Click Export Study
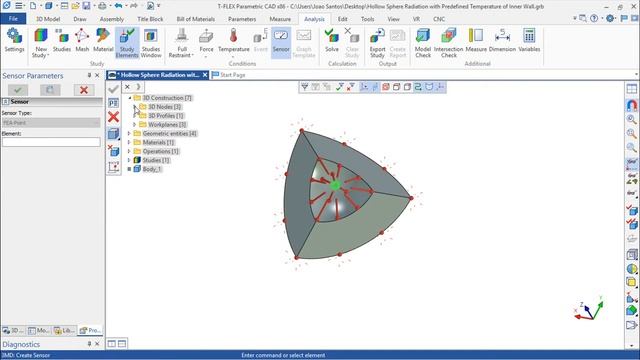Screen dimensions: 640x360 pyautogui.click(x=377, y=43)
